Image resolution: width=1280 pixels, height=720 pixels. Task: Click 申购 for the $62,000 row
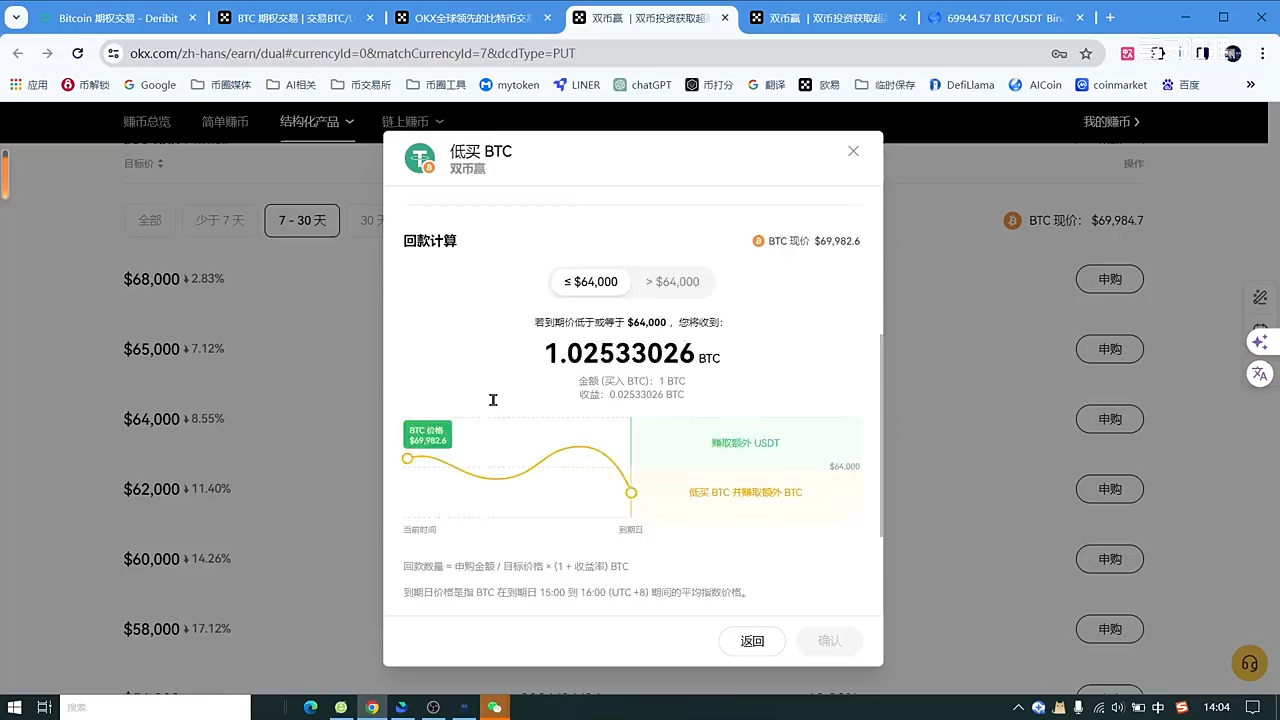1110,489
